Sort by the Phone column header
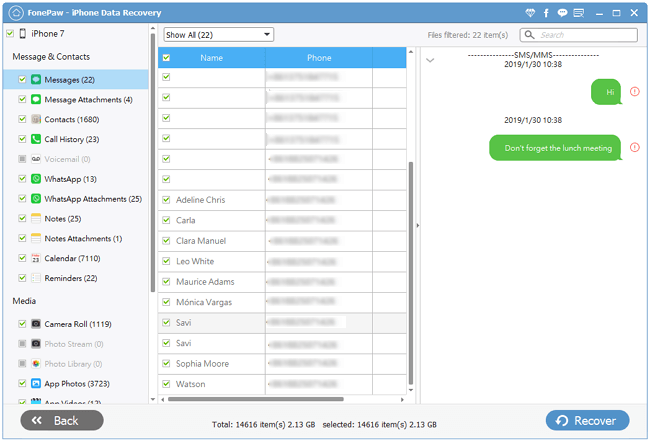 tap(319, 58)
